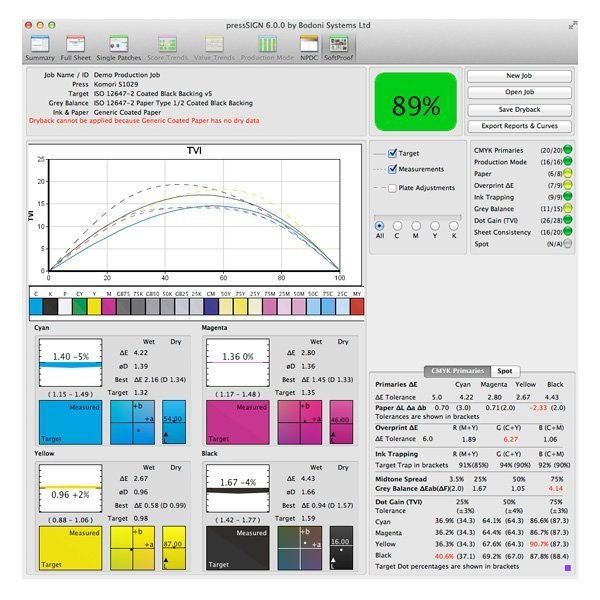This screenshot has width=600, height=600.
Task: Click the 89% score indicator
Action: point(415,102)
